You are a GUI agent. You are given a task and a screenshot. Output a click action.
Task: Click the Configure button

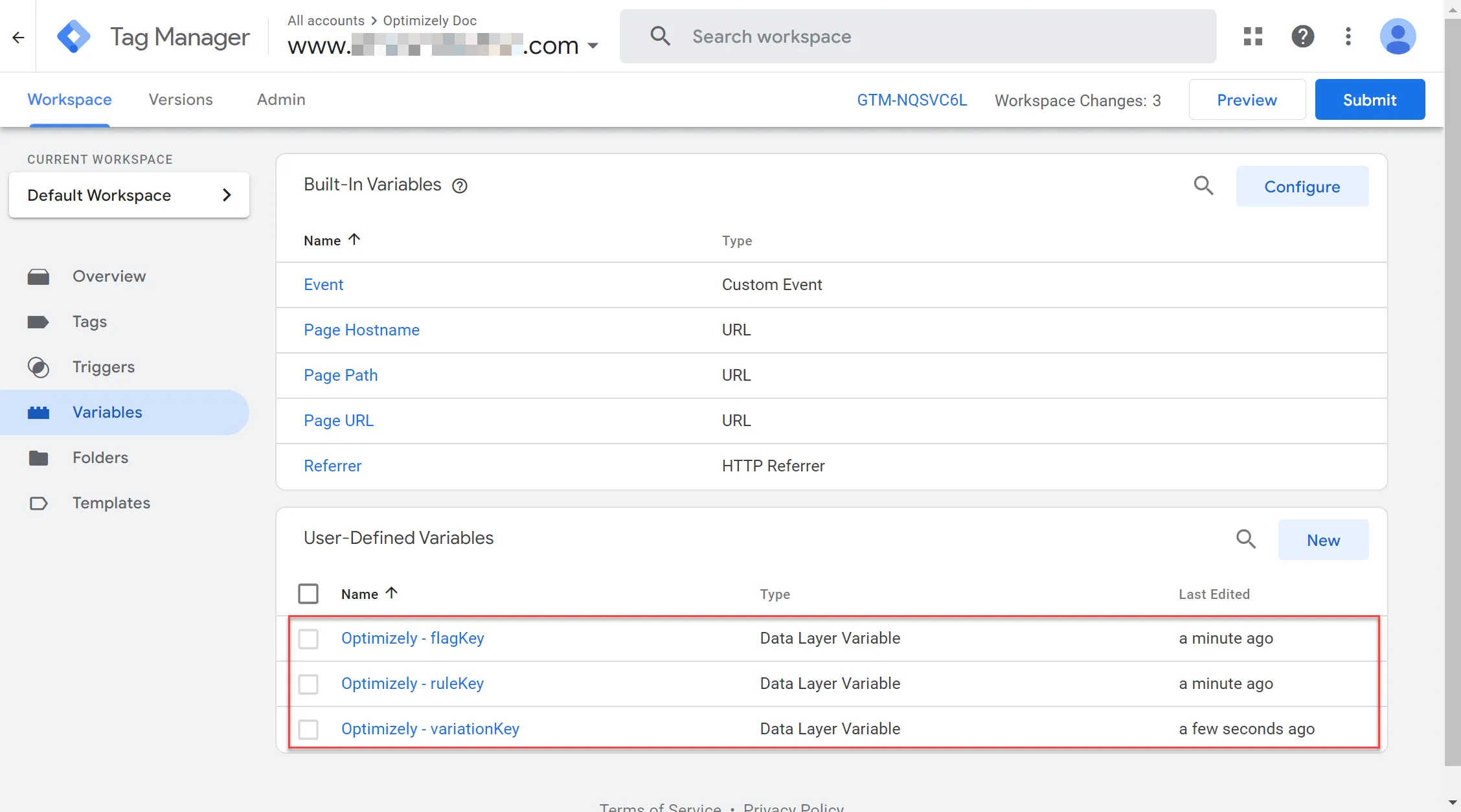point(1302,186)
